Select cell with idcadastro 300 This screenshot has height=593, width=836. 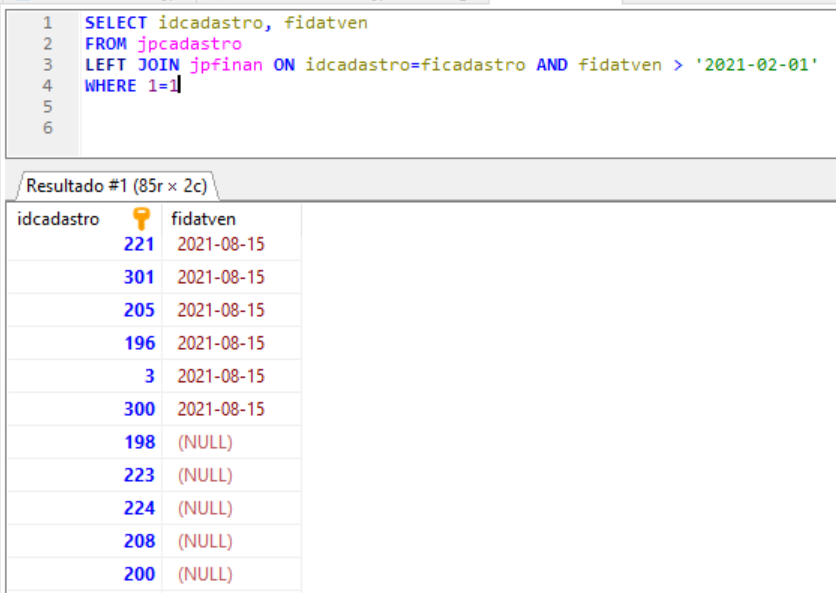(85, 410)
